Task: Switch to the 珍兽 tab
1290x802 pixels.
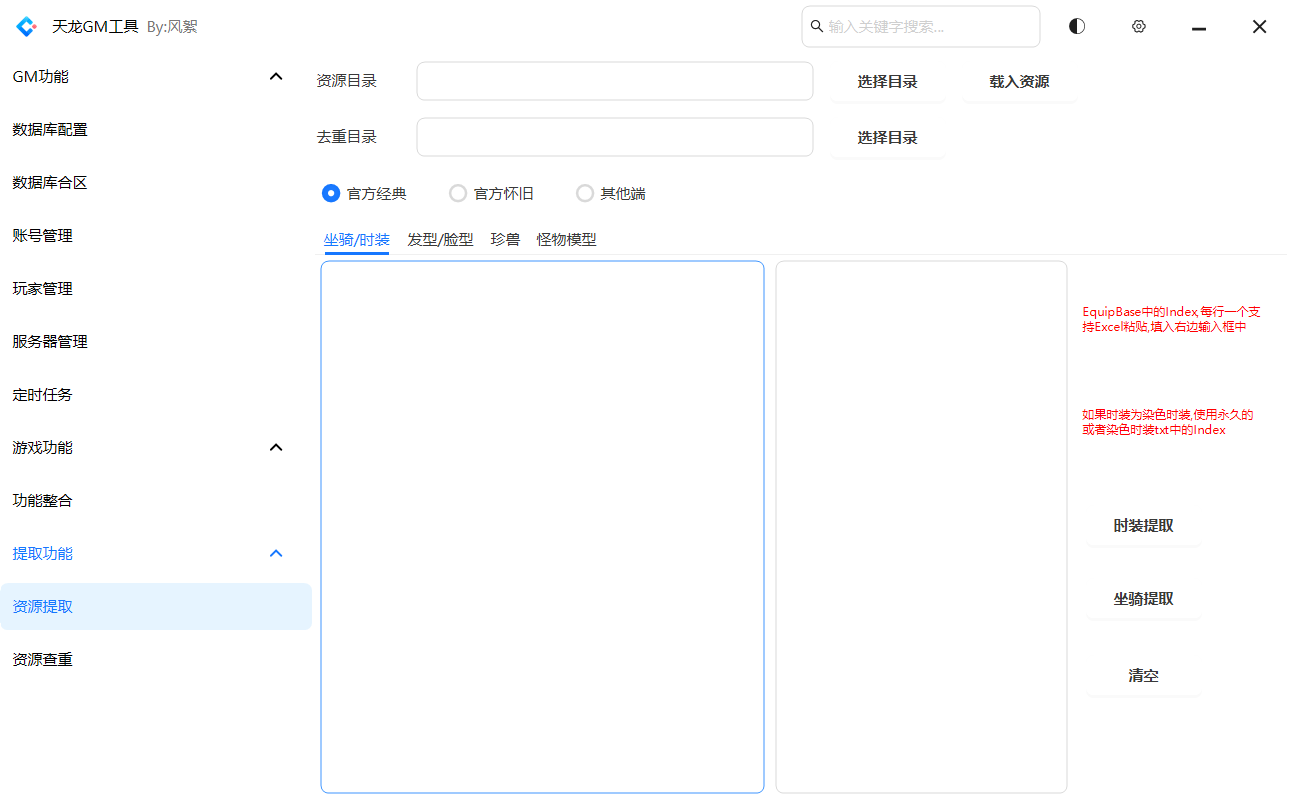Action: (x=505, y=240)
